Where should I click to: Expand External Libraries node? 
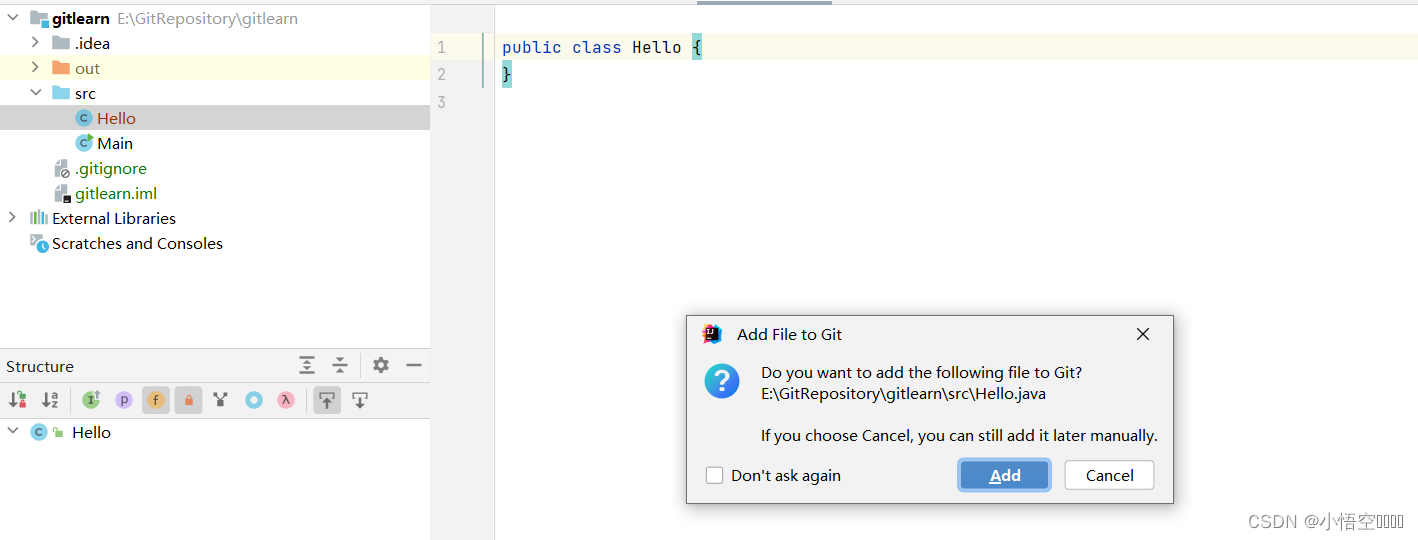[12, 218]
